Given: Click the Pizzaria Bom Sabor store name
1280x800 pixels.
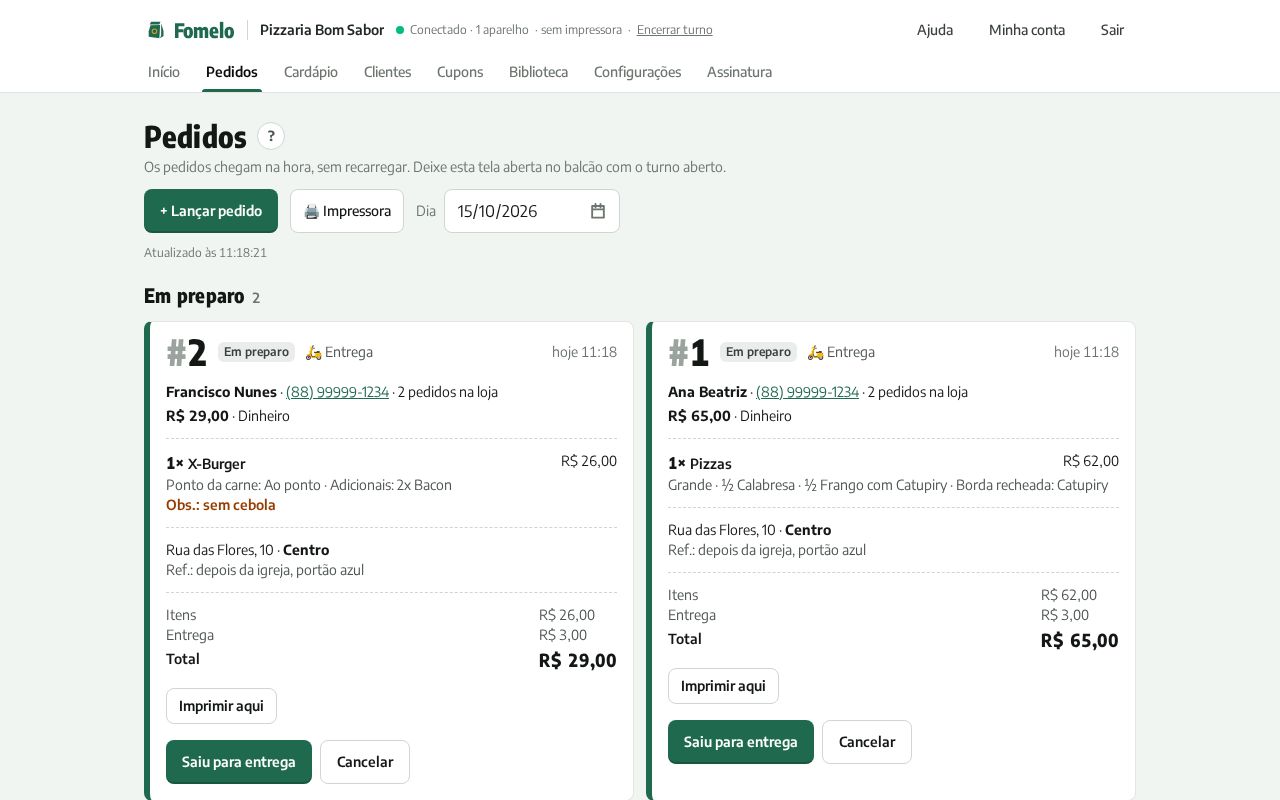Looking at the screenshot, I should (x=322, y=30).
